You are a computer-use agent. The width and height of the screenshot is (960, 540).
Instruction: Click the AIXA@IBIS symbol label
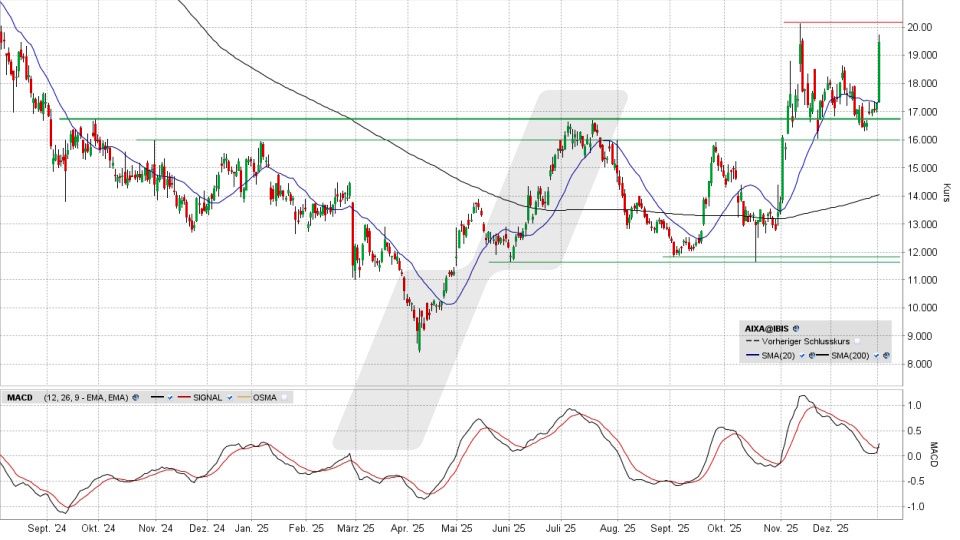(768, 327)
